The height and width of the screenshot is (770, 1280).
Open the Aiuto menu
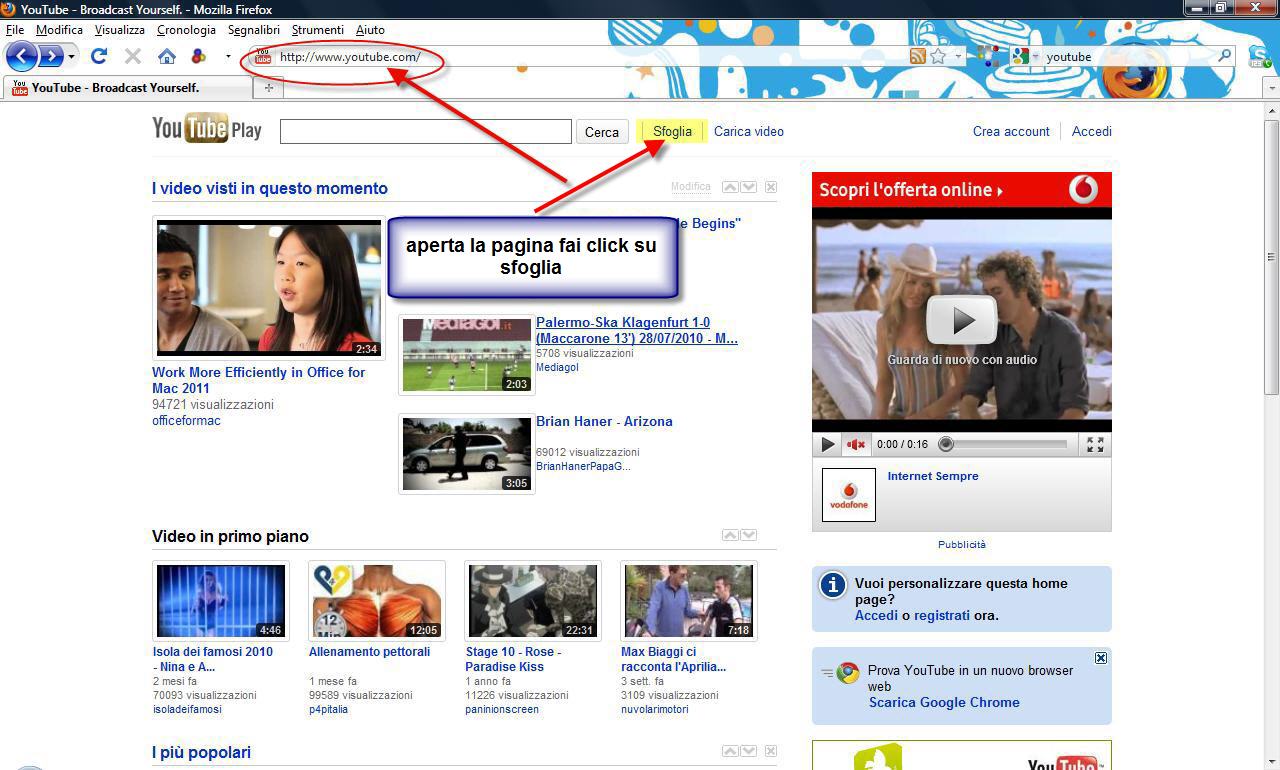[x=370, y=30]
